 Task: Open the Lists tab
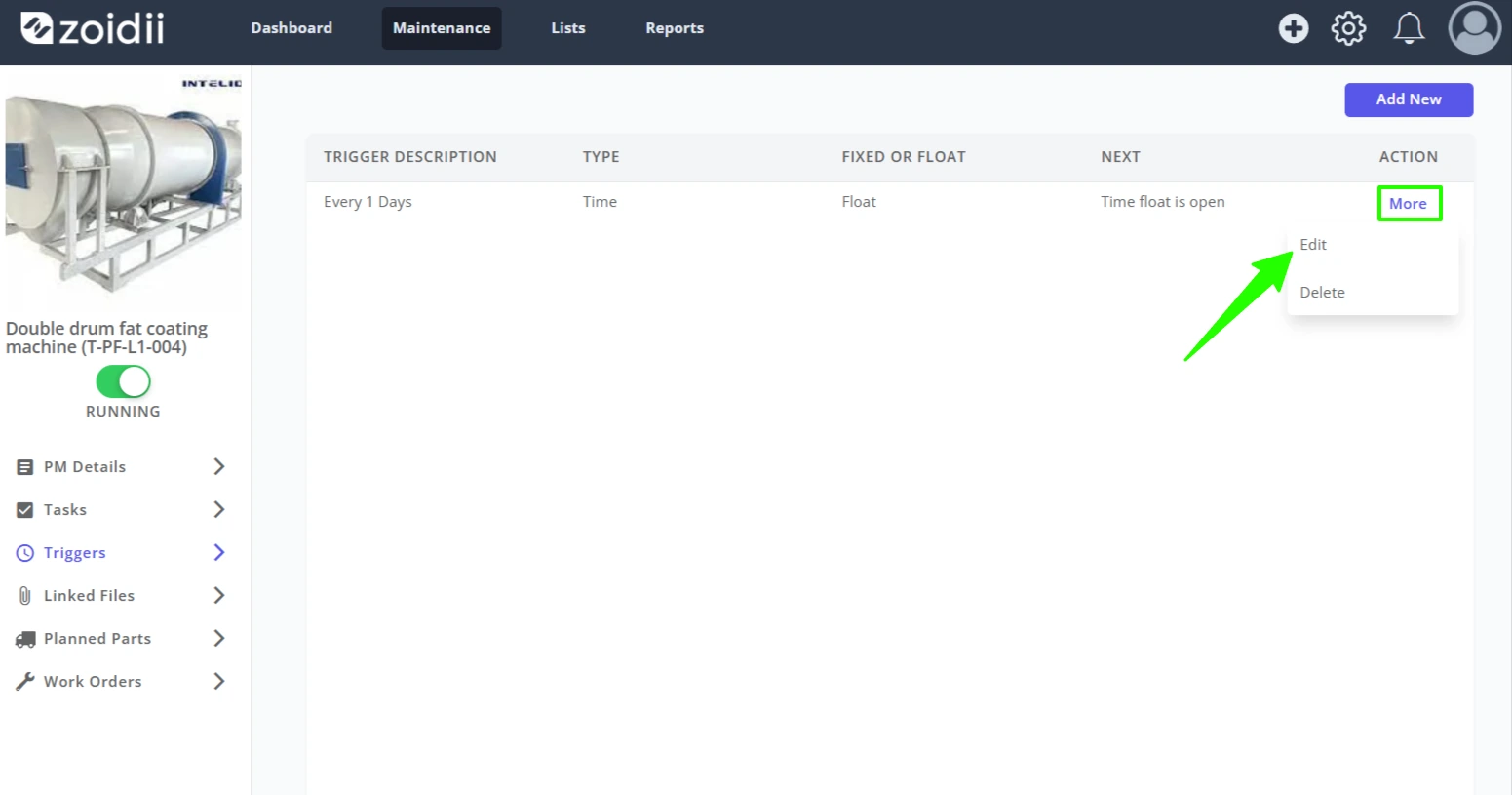click(x=568, y=28)
